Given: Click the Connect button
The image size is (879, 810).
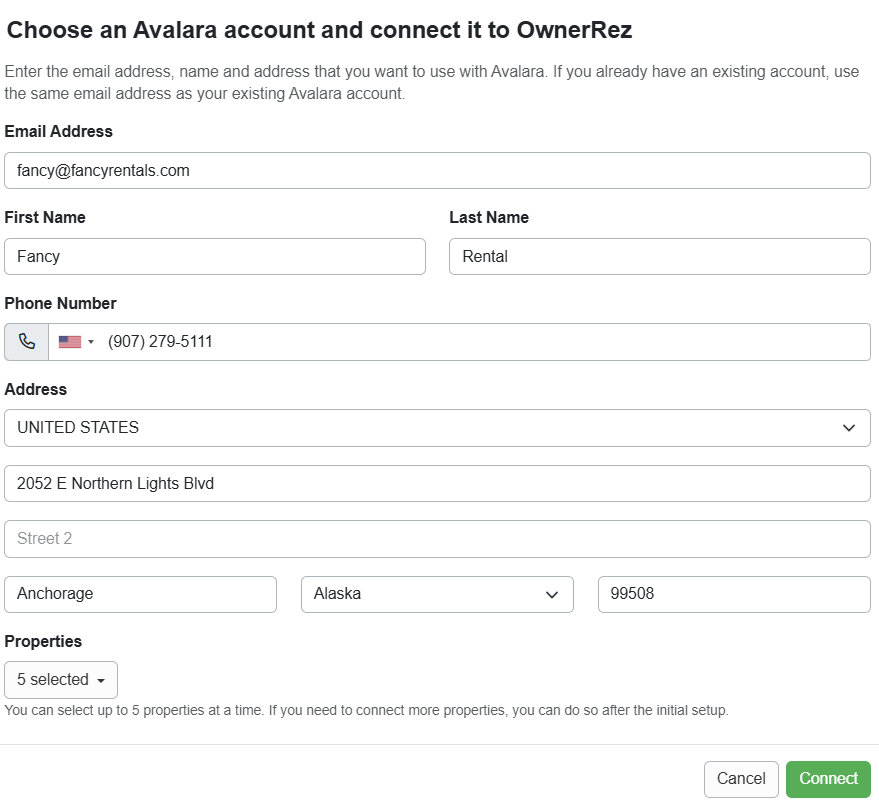Looking at the screenshot, I should (x=828, y=779).
